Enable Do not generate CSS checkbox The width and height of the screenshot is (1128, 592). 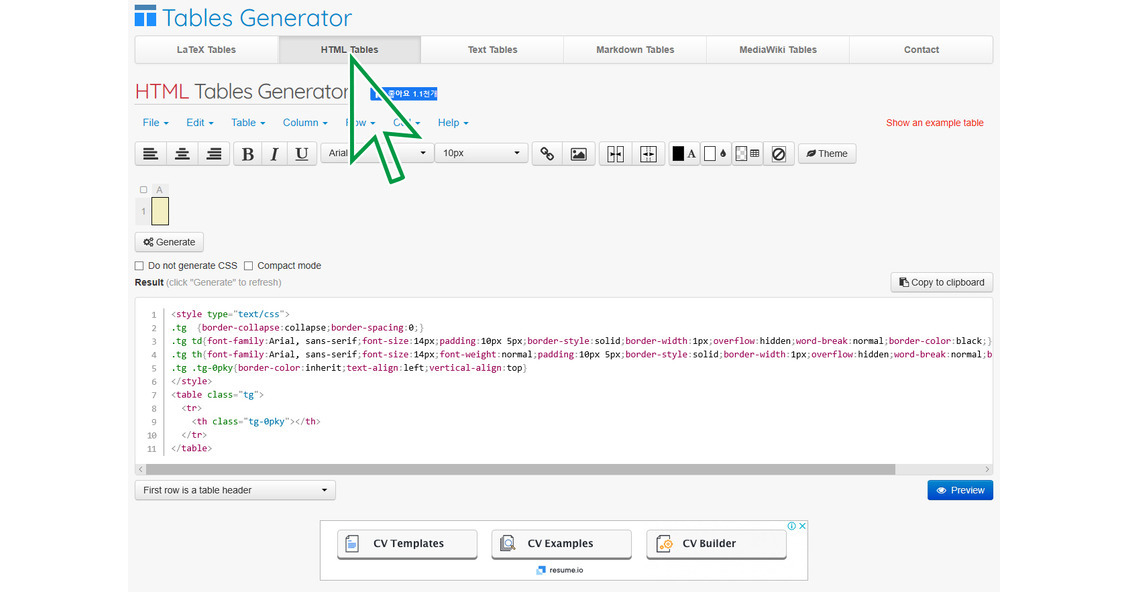(140, 266)
